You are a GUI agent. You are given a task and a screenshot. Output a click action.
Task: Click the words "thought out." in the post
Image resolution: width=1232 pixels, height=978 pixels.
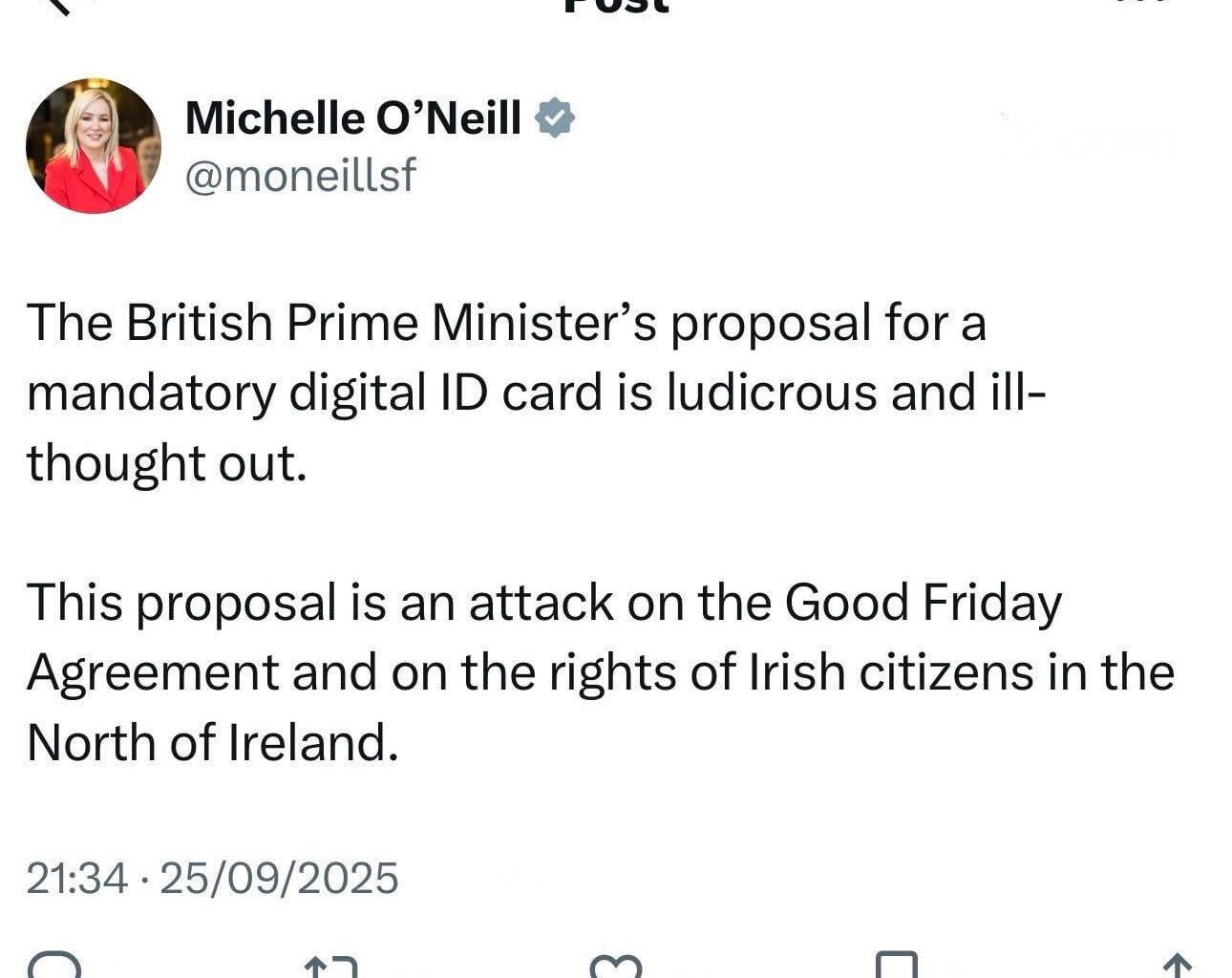tap(167, 462)
